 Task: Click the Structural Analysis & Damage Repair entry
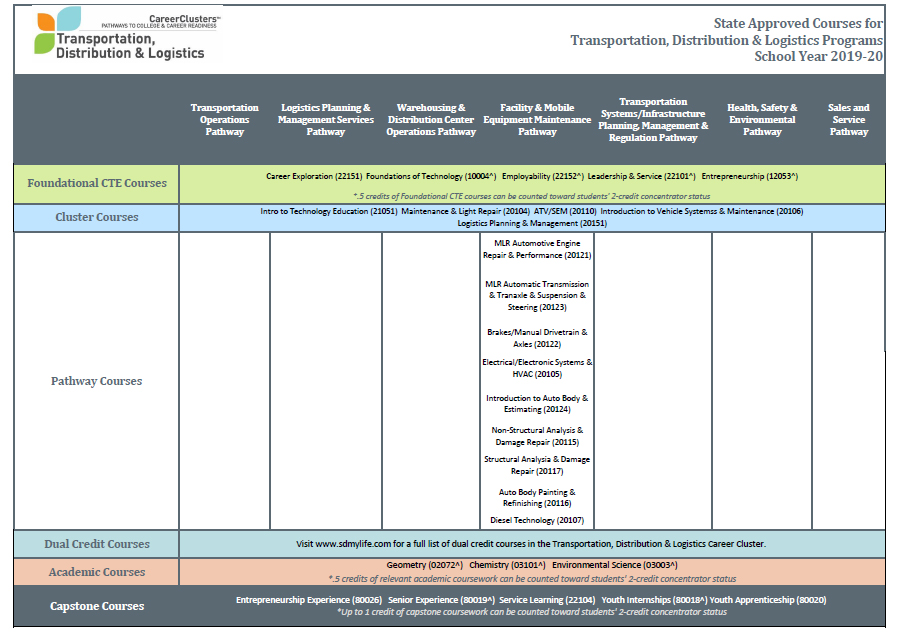click(535, 465)
